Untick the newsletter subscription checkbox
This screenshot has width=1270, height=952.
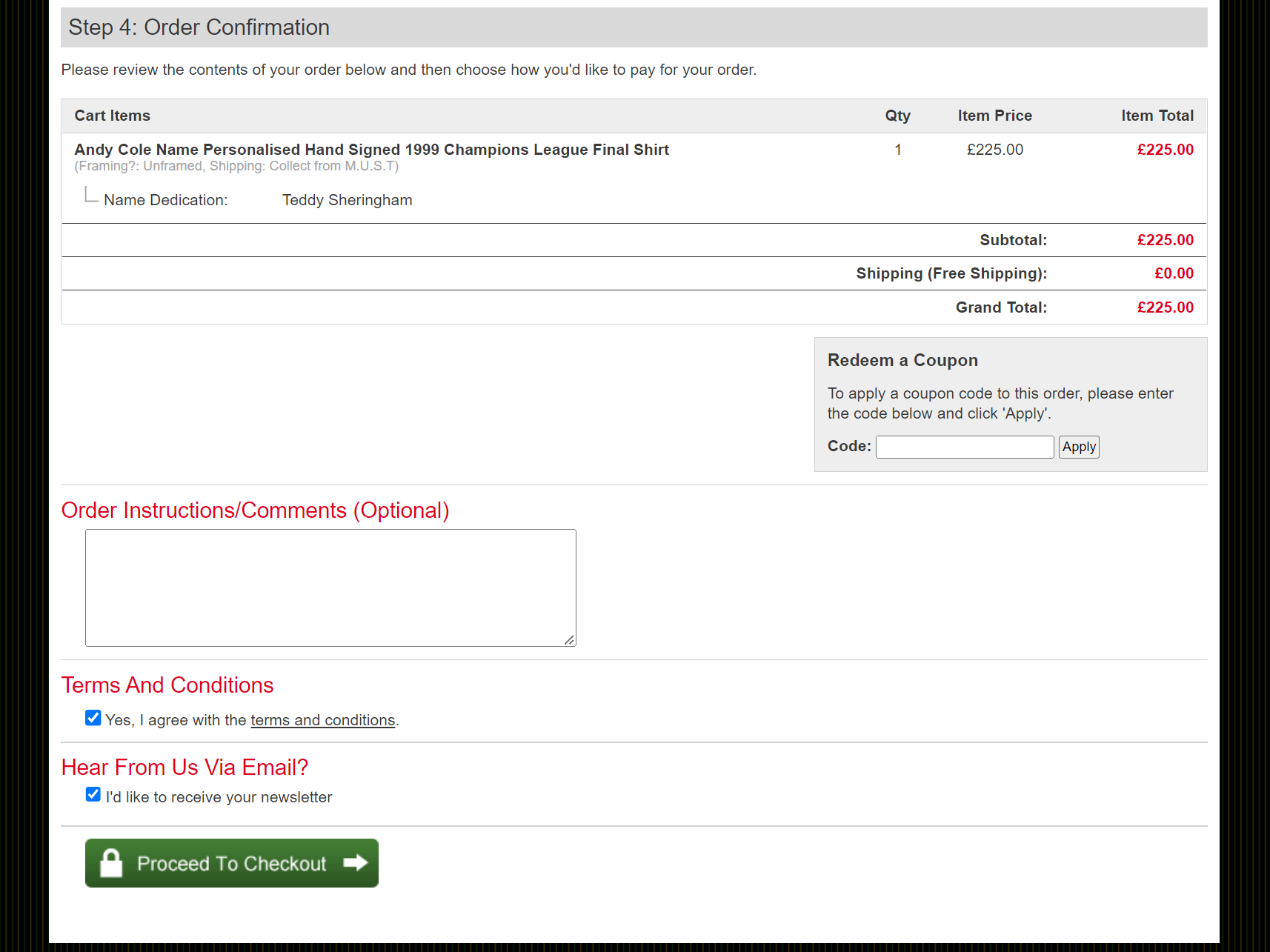click(x=93, y=795)
